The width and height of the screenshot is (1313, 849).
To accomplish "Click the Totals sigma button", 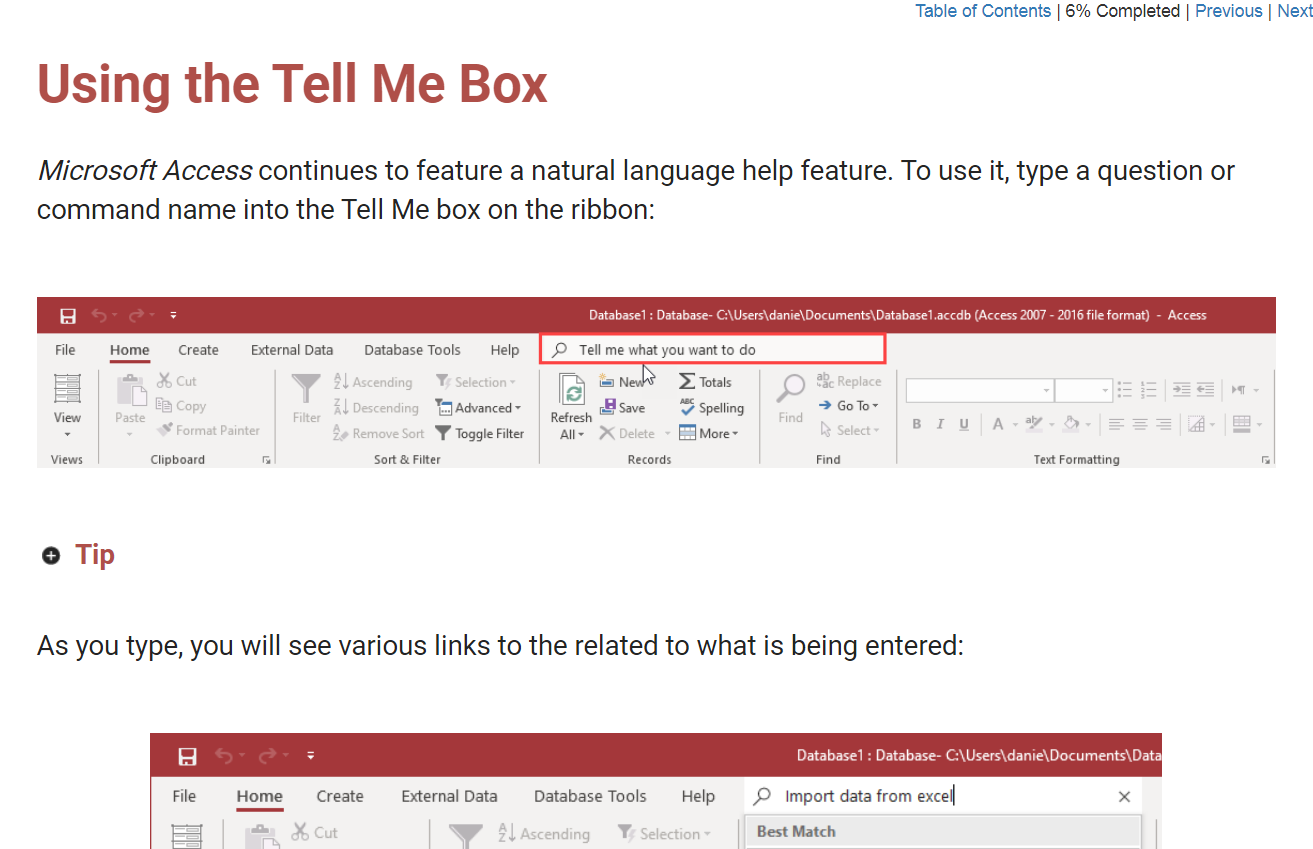I will pyautogui.click(x=705, y=382).
